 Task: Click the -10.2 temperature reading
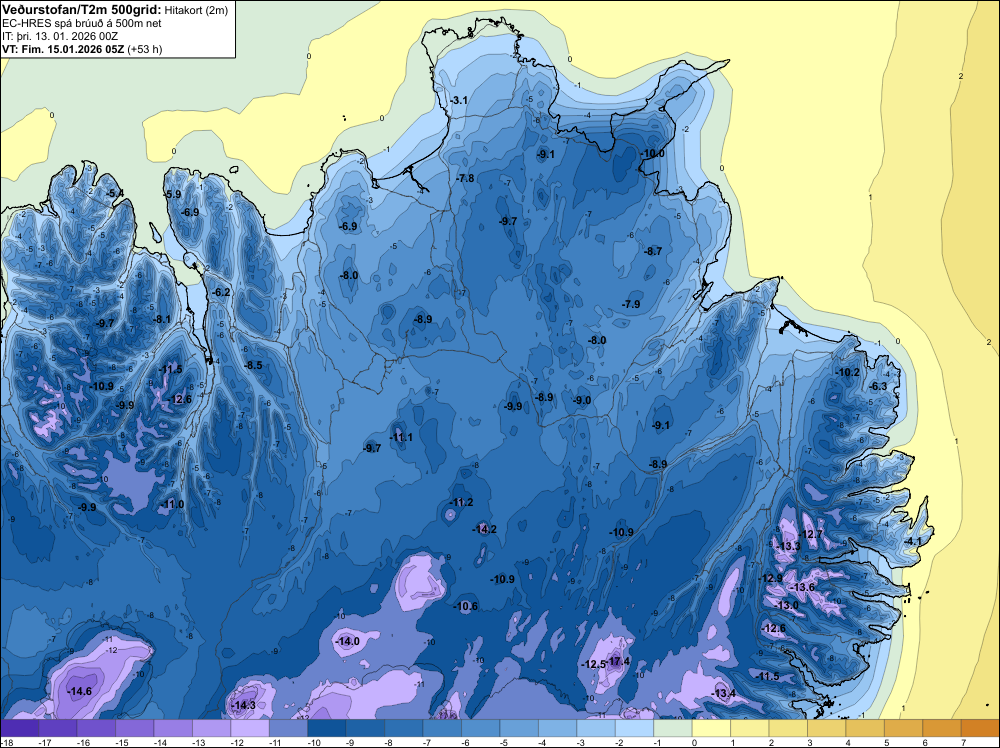(x=848, y=372)
